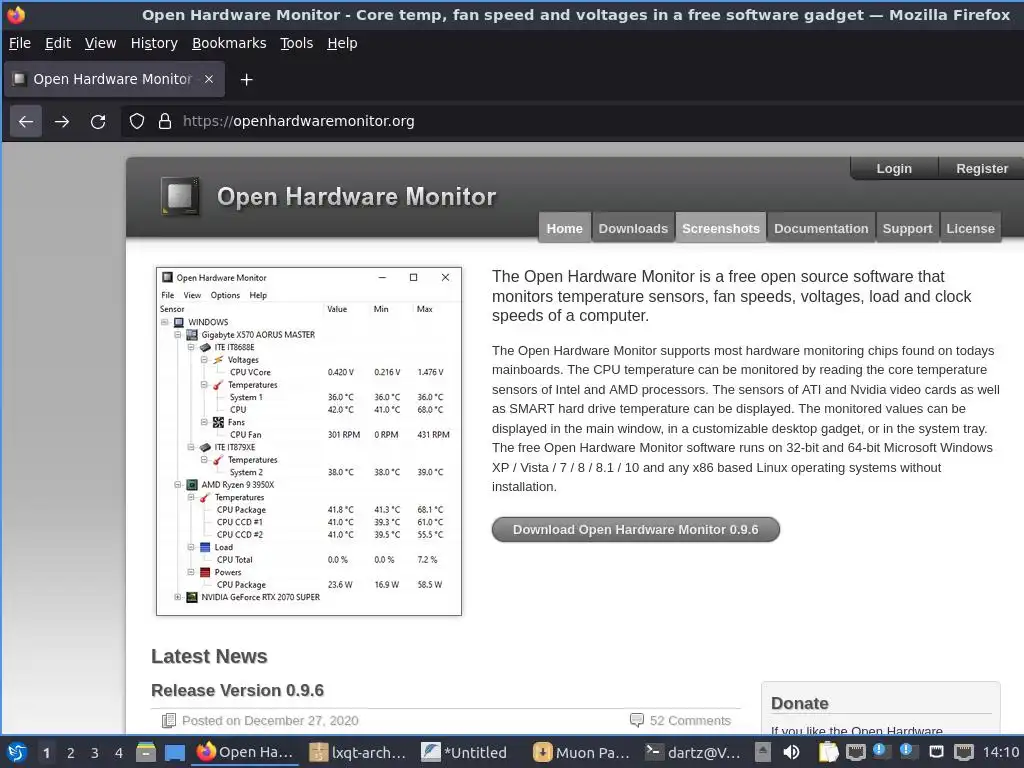The height and width of the screenshot is (768, 1024).
Task: Click the Latest News heading
Action: coord(209,656)
